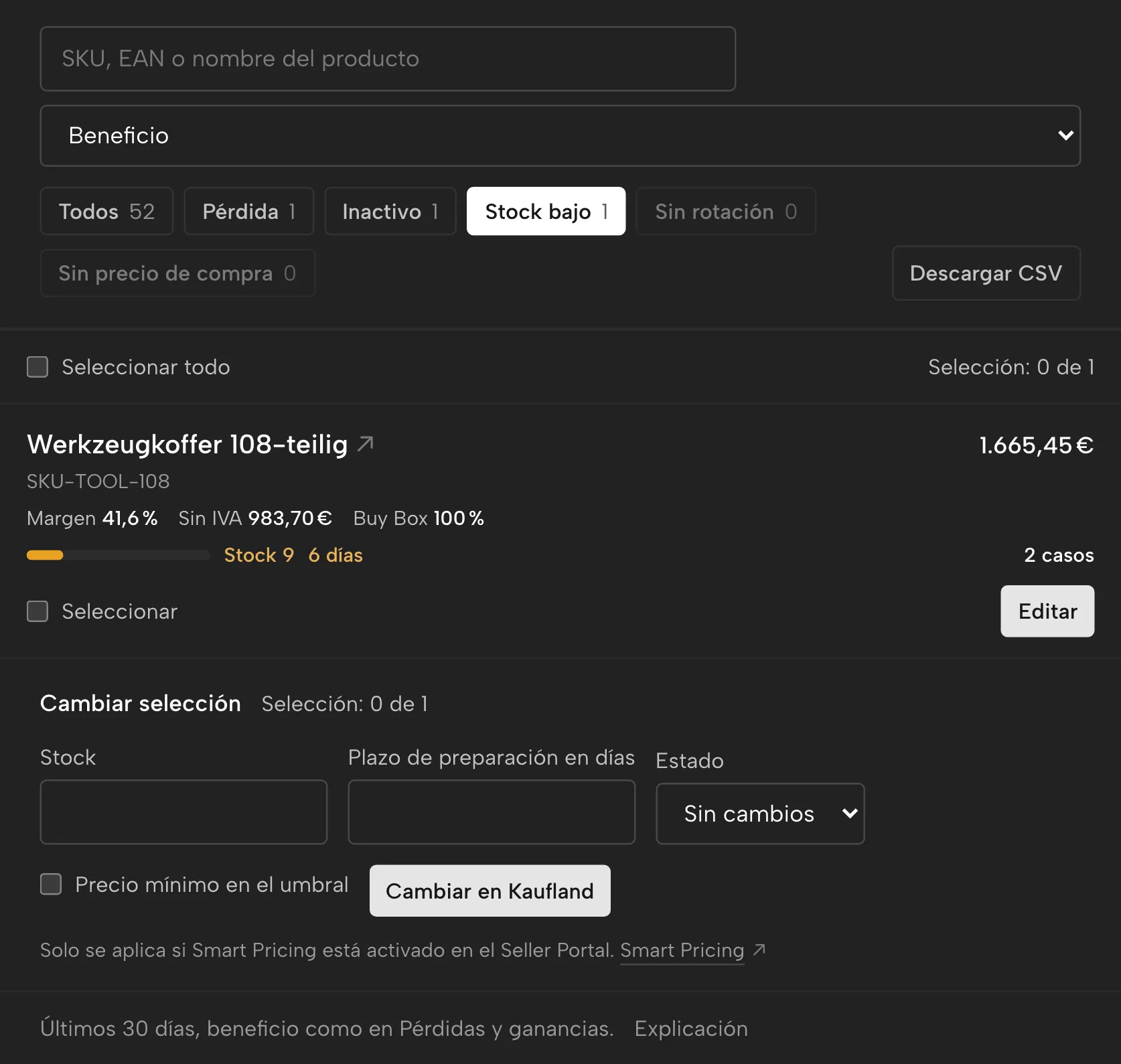Click the 1.665,45 € amount
This screenshot has width=1121, height=1064.
(x=1037, y=445)
